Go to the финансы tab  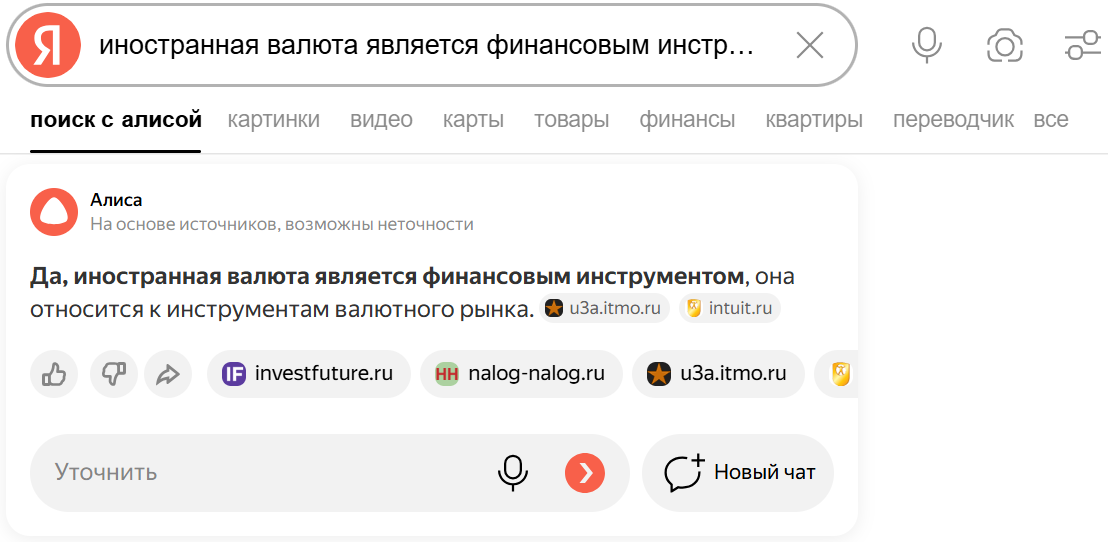pyautogui.click(x=688, y=120)
